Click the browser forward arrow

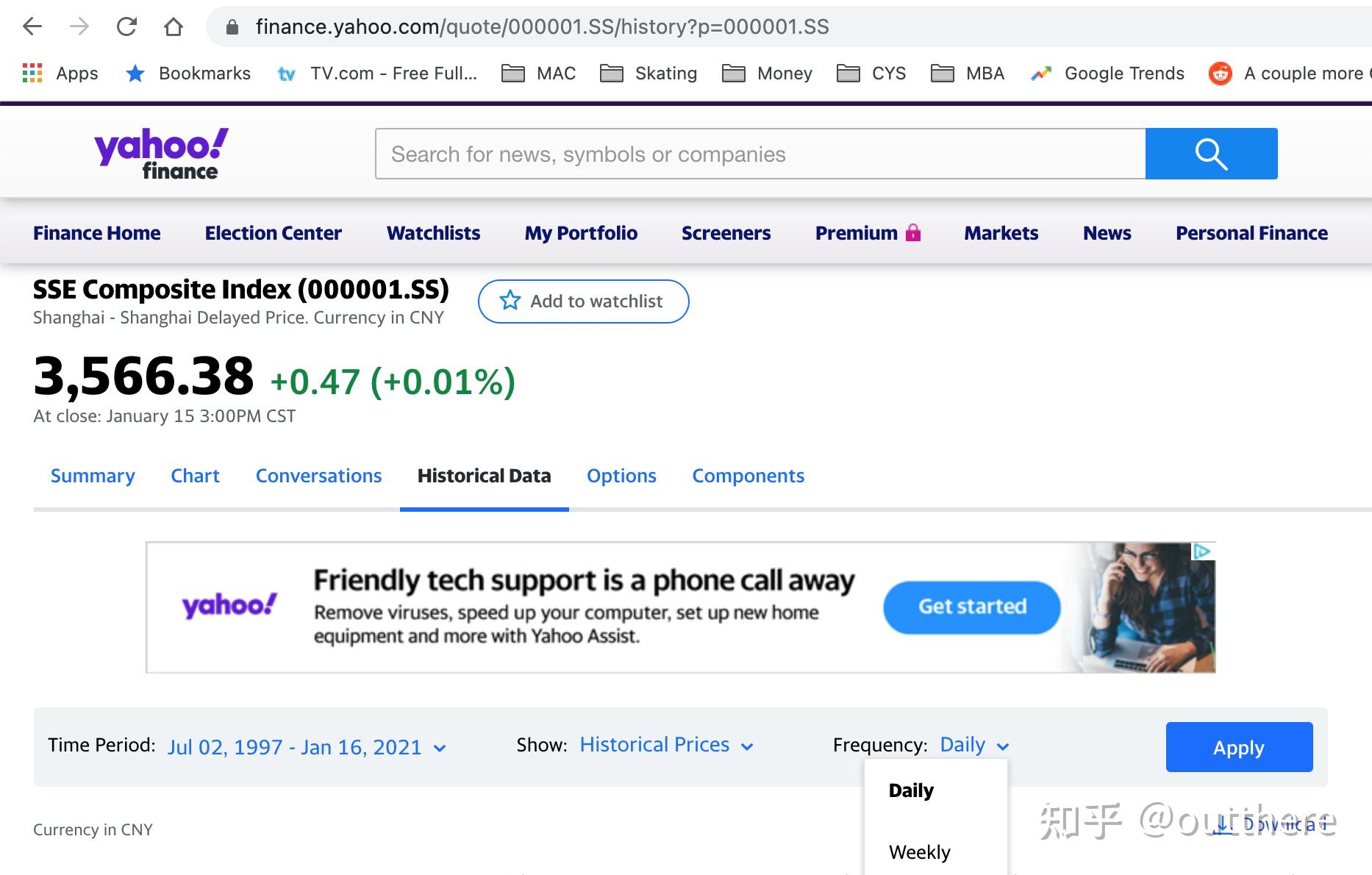coord(79,27)
